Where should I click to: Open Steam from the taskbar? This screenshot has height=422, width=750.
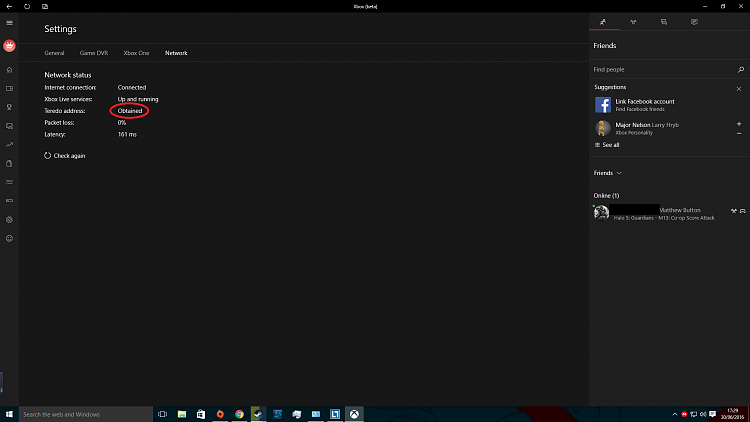(258, 414)
